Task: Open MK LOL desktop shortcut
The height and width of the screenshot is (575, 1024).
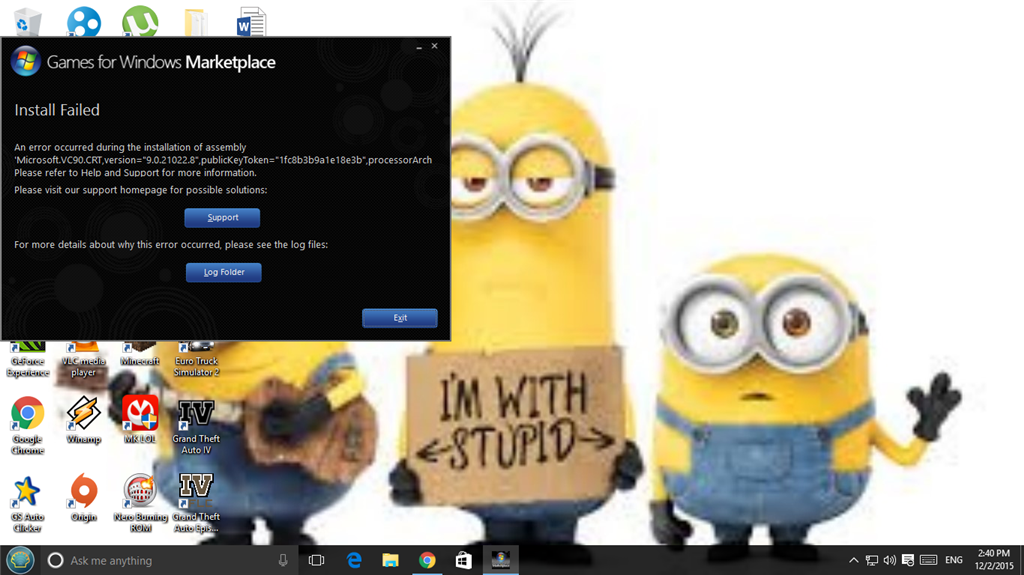Action: click(140, 419)
